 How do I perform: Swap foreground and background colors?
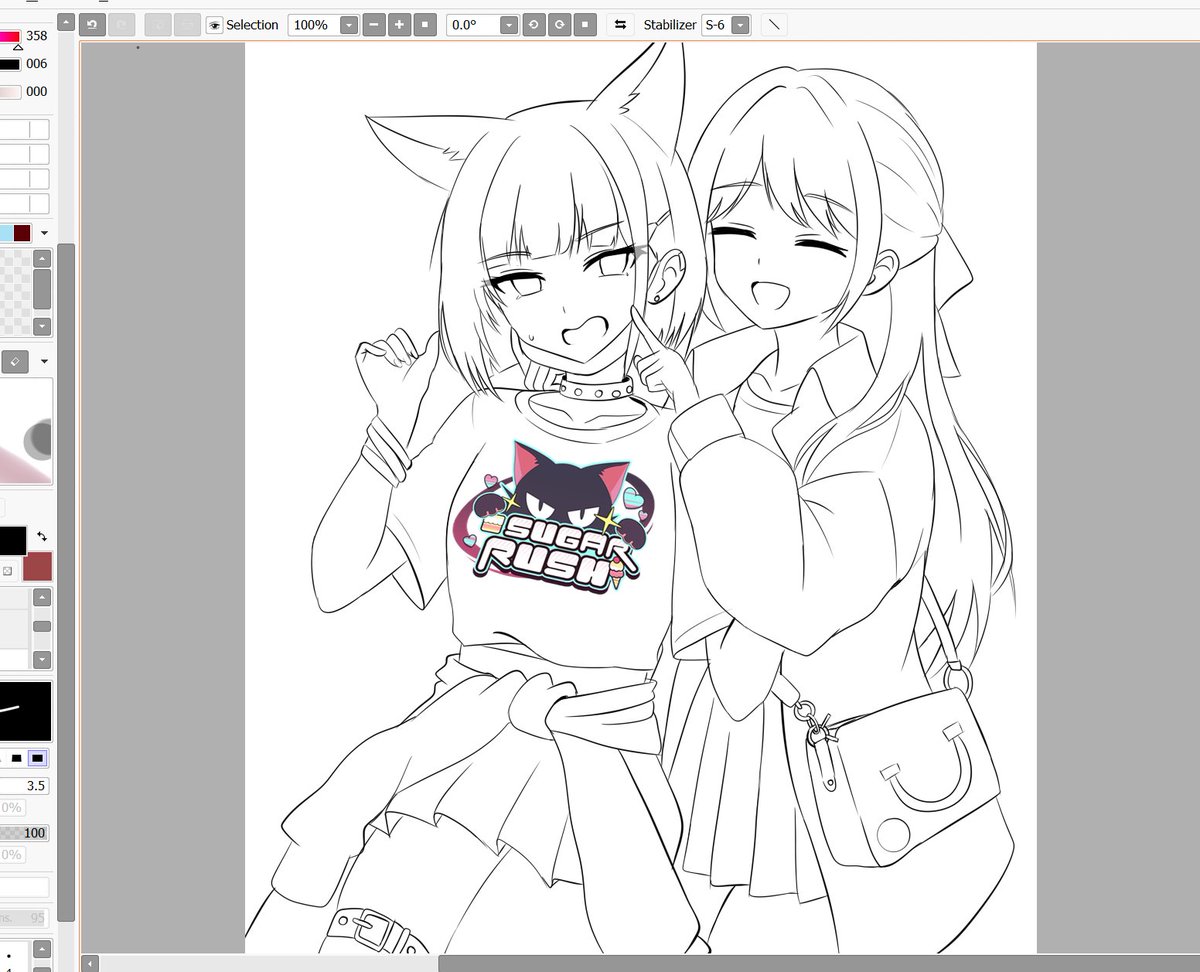[42, 536]
